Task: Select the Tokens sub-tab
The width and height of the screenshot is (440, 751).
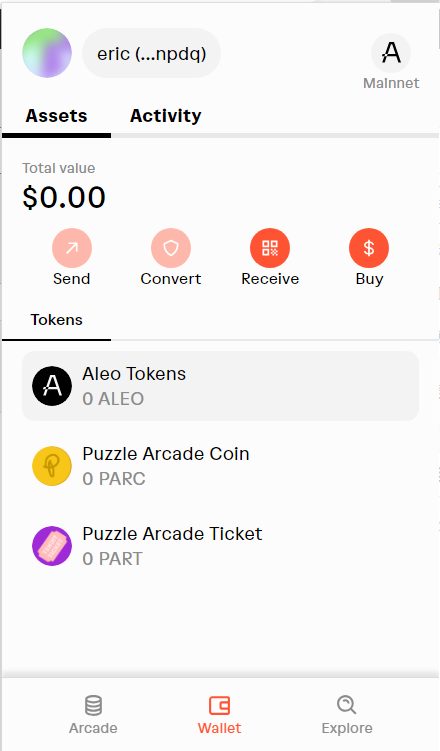Action: coord(56,320)
